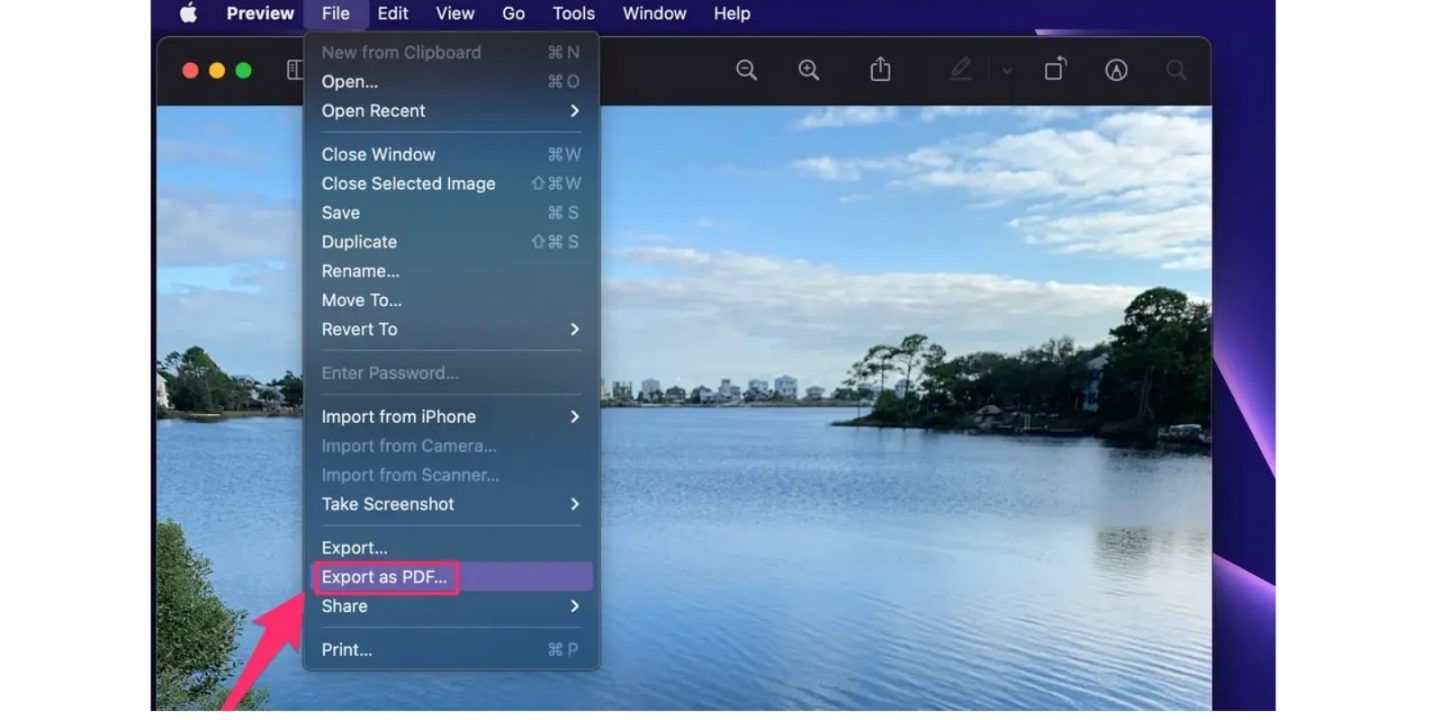Screen dimensions: 1440x720
Task: Open the highlight dropdown chevron in toolbar
Action: coord(1007,71)
